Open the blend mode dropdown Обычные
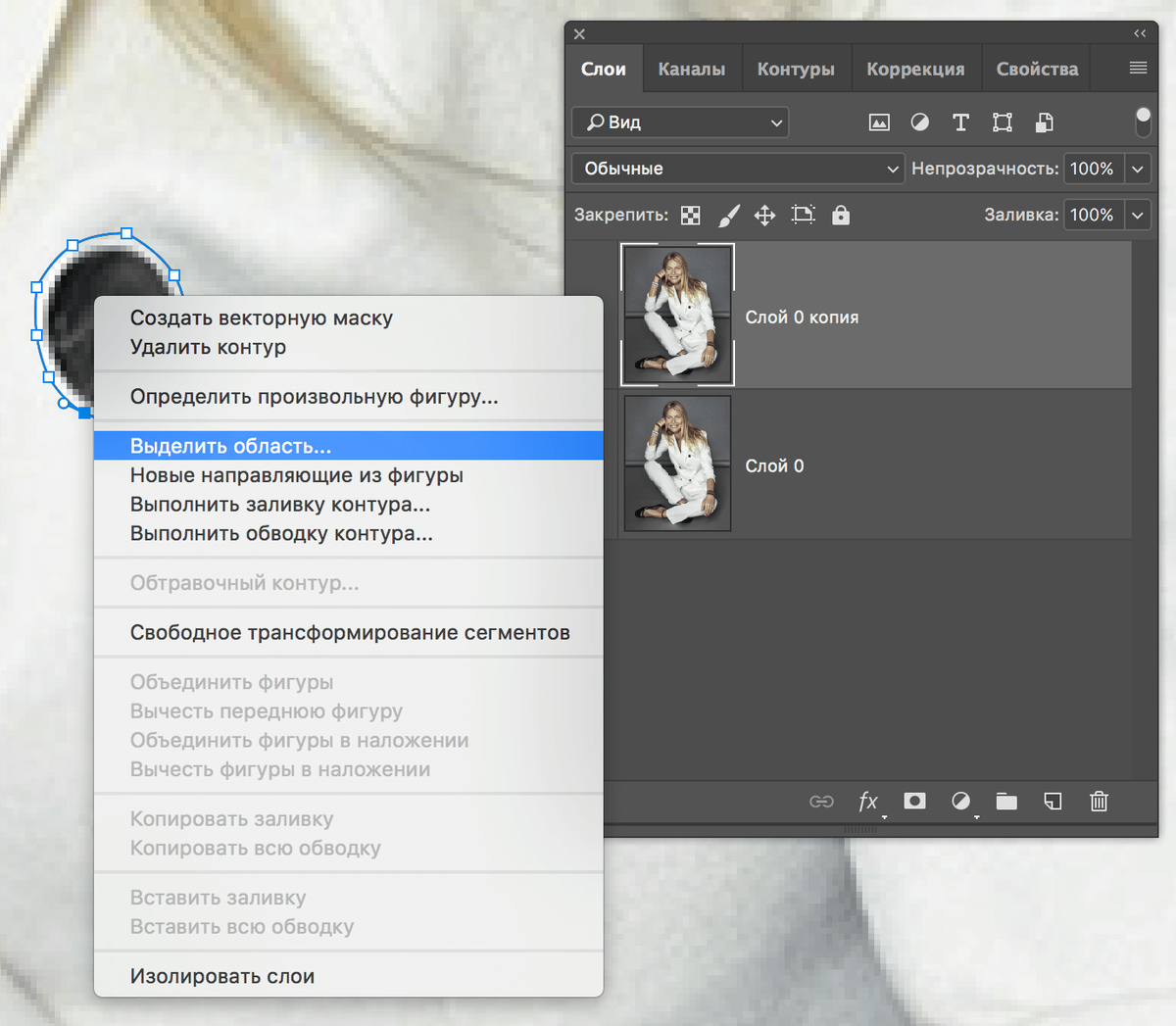The width and height of the screenshot is (1176, 1026). [737, 169]
